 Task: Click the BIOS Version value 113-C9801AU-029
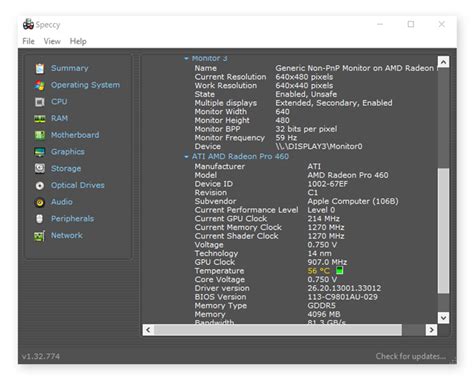pos(342,297)
